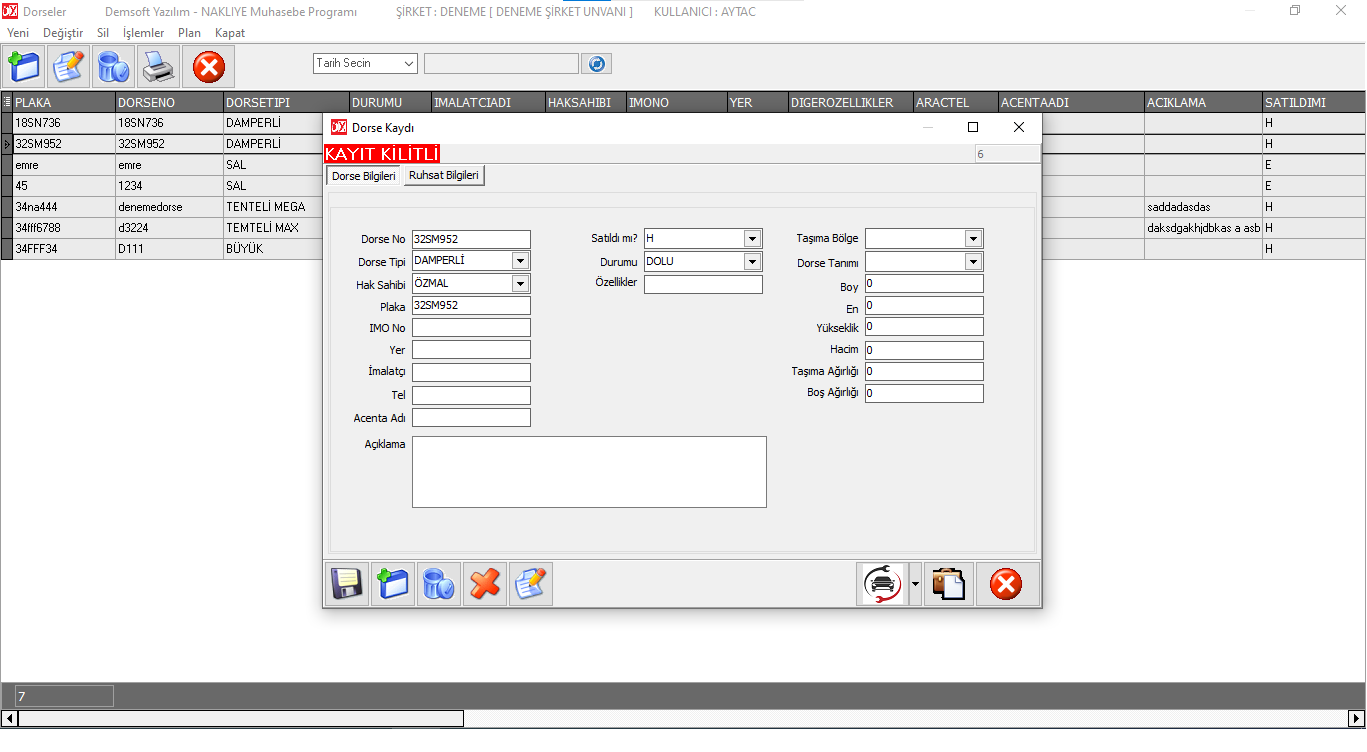Click the Yer input field
Screen dimensions: 1367x752
[x=471, y=350]
